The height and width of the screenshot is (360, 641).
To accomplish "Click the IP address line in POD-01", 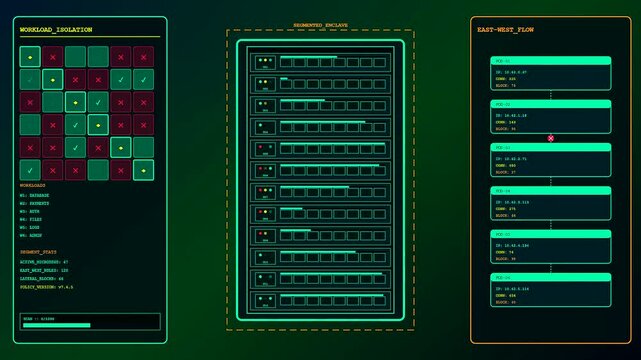I will click(x=511, y=72).
